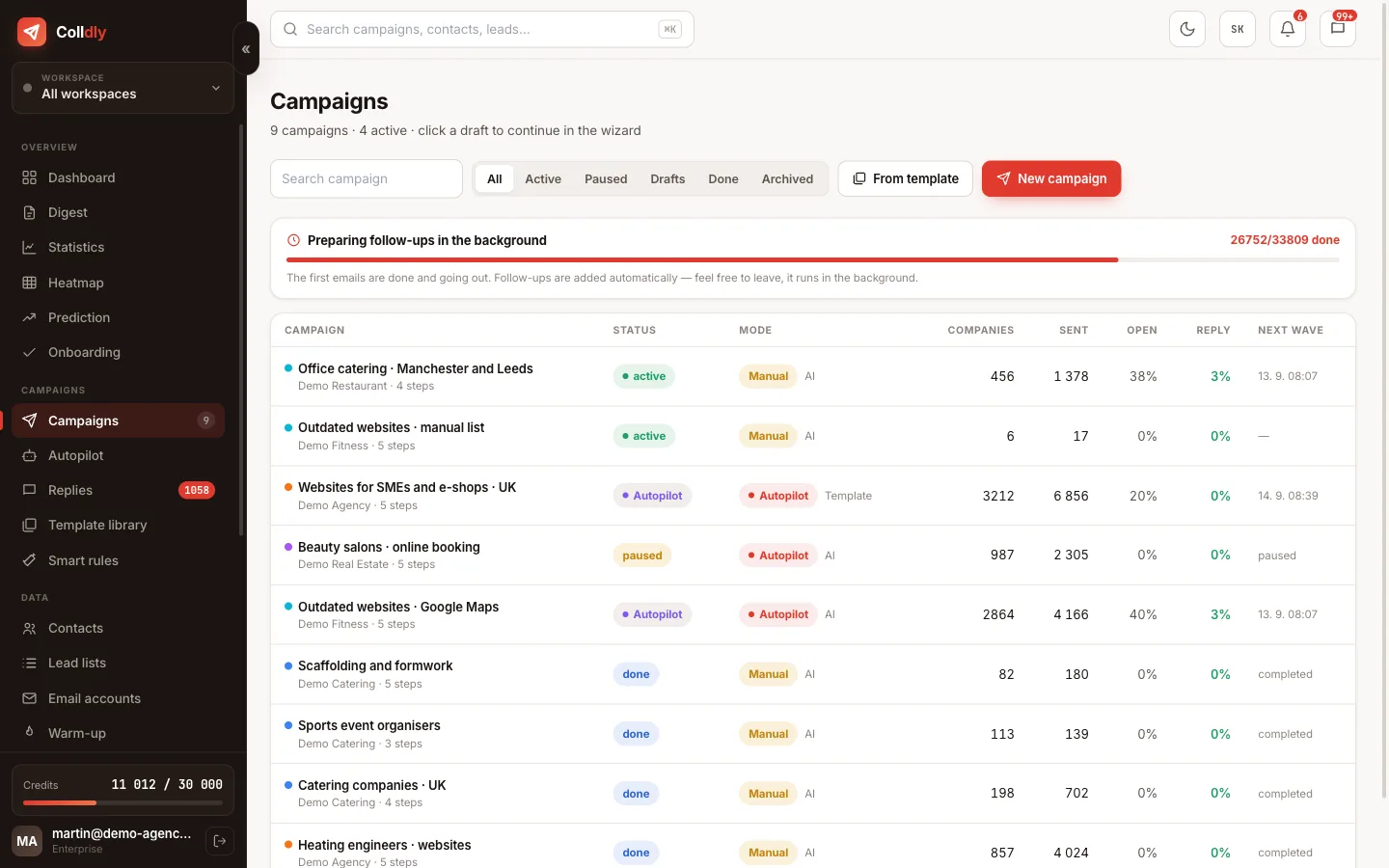Switch to the Drafts filter tab
This screenshot has width=1389, height=868.
(x=667, y=178)
